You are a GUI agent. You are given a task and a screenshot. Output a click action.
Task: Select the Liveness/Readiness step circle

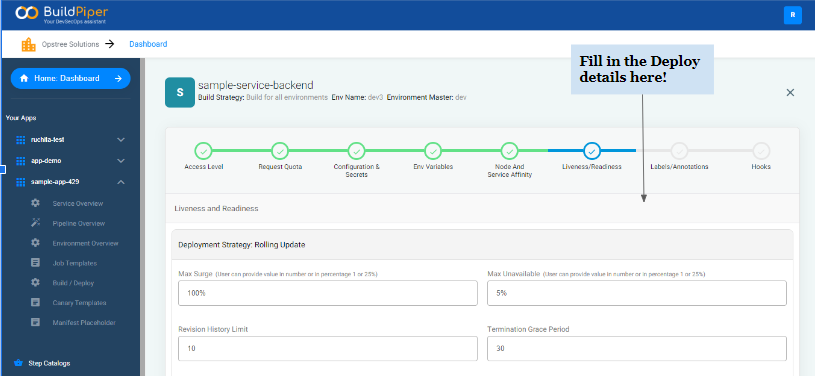(x=592, y=151)
